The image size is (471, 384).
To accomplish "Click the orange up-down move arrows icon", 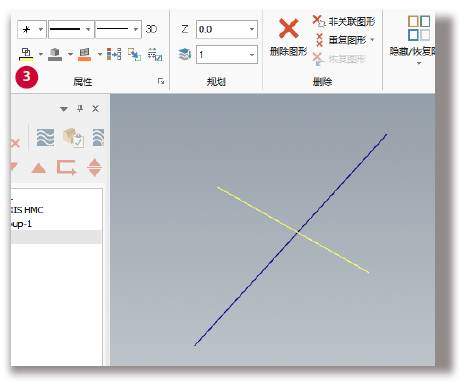I will (94, 167).
